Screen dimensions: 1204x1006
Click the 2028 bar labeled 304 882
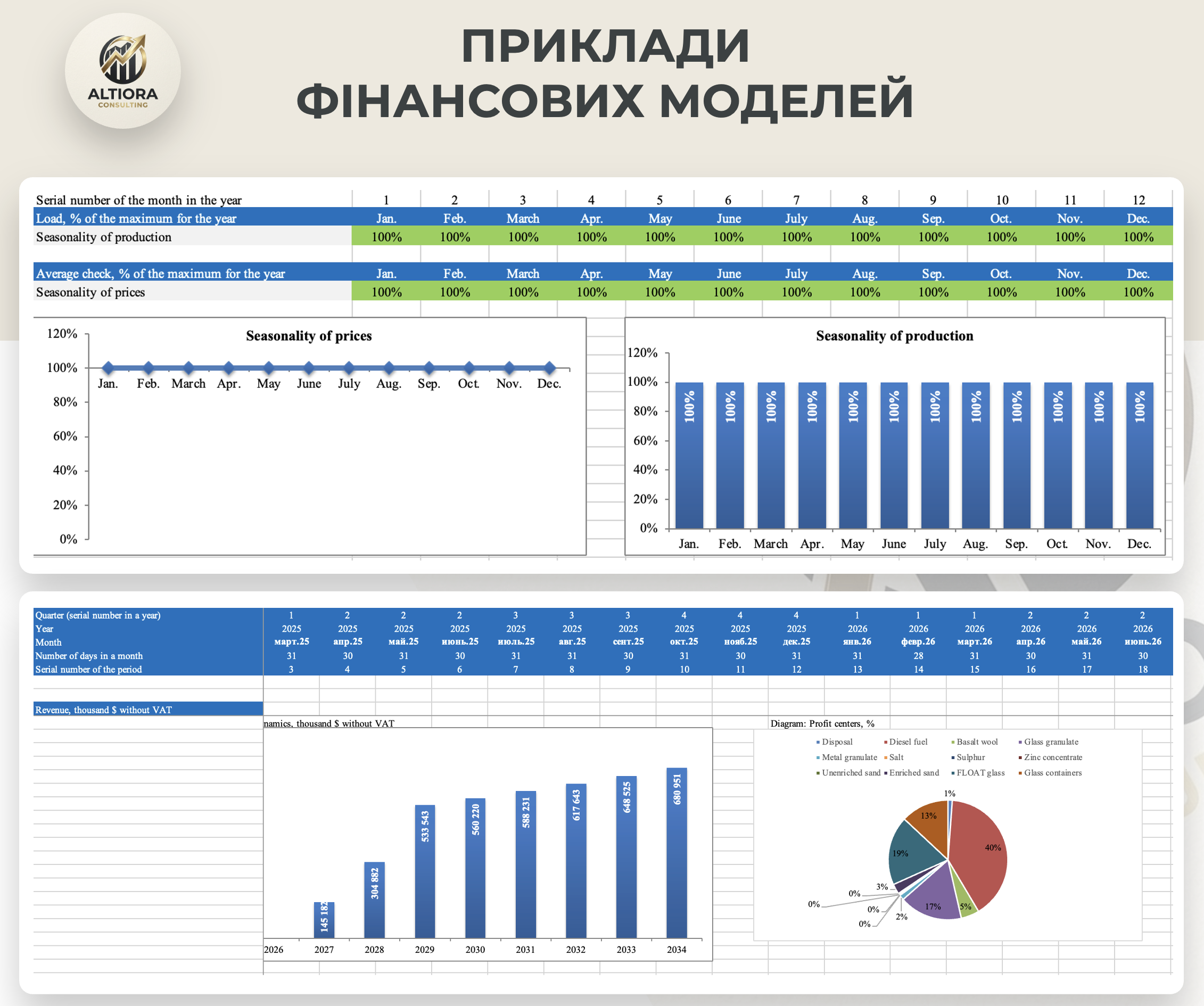374,900
